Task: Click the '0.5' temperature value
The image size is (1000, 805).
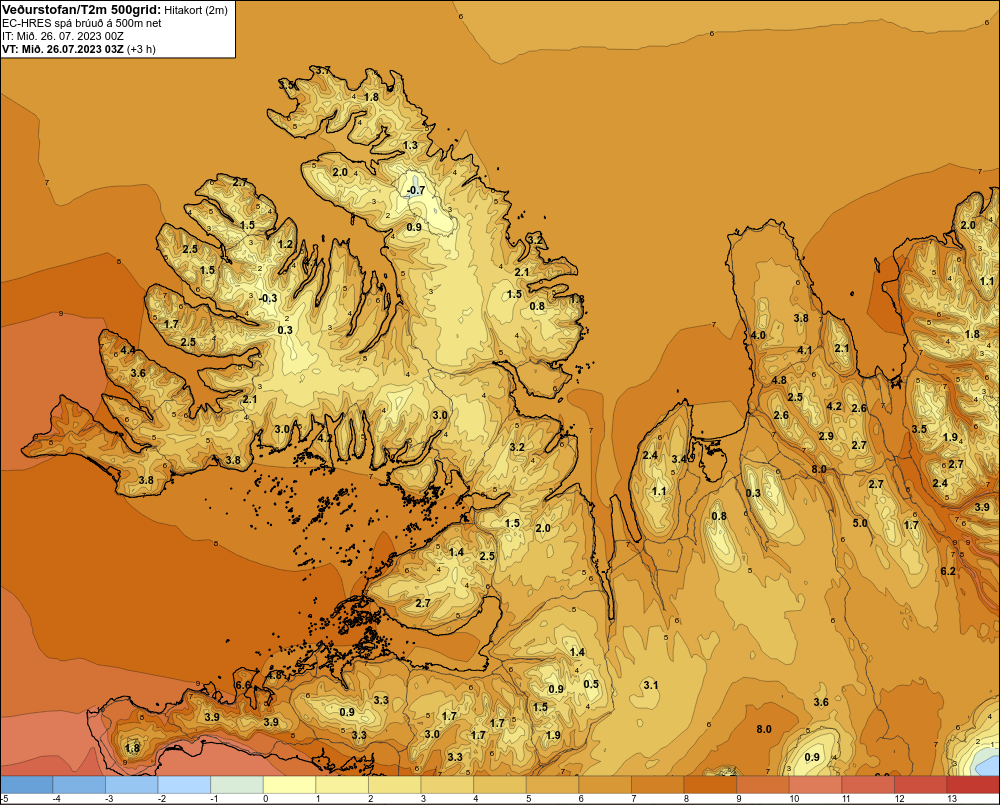Action: click(x=591, y=684)
